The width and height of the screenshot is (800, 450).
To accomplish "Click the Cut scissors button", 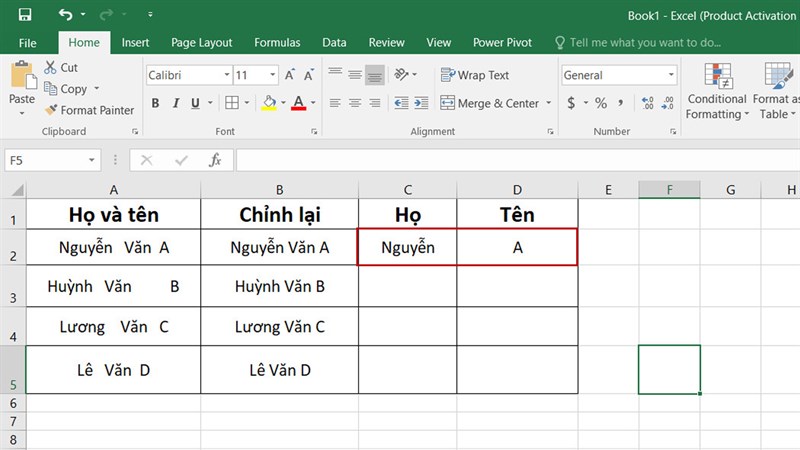I will (61, 67).
